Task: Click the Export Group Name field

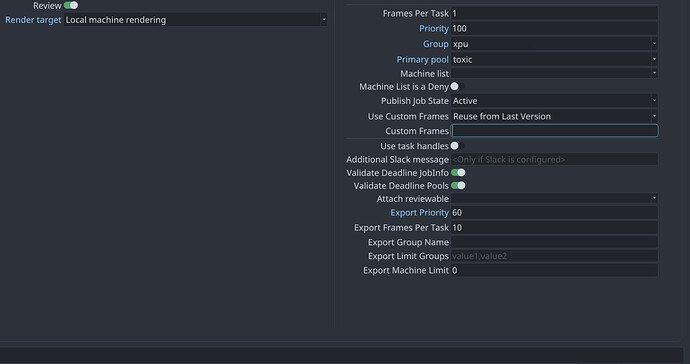Action: coord(554,242)
